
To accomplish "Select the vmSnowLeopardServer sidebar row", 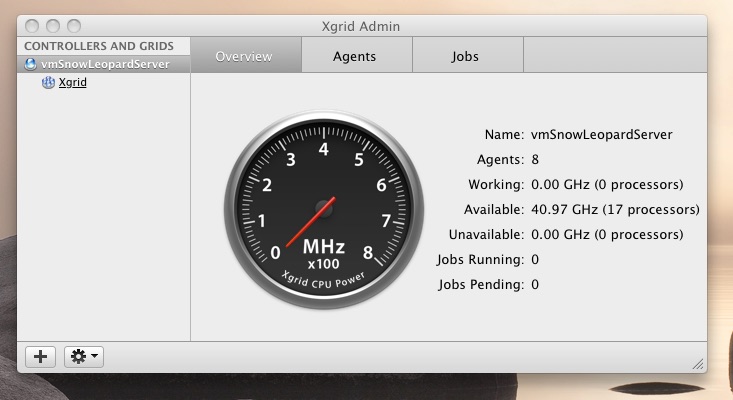I will (104, 64).
